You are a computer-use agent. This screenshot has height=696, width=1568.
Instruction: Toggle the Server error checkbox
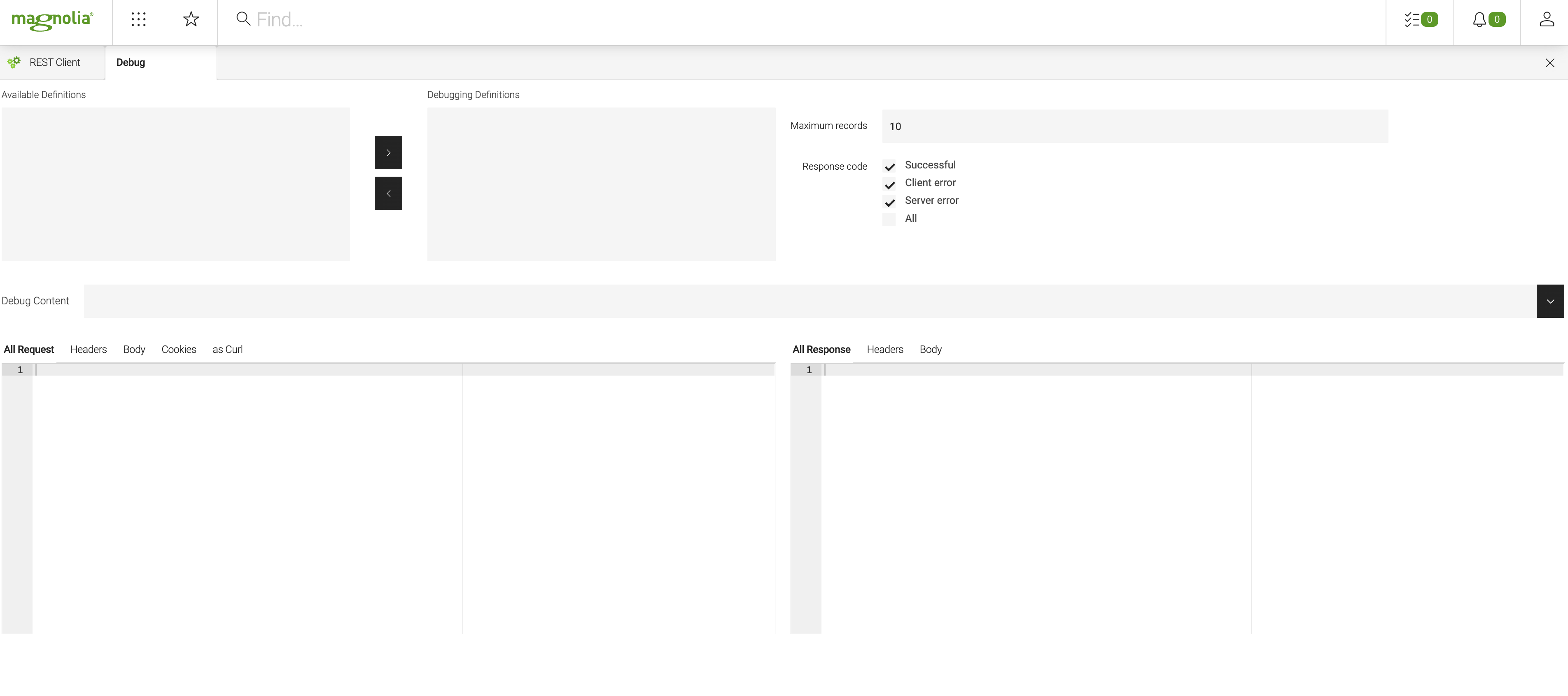(x=889, y=202)
